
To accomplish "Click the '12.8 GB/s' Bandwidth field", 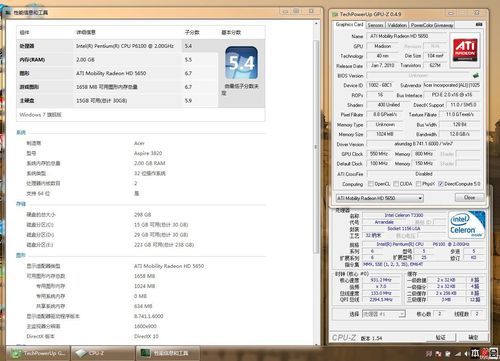I will click(460, 134).
